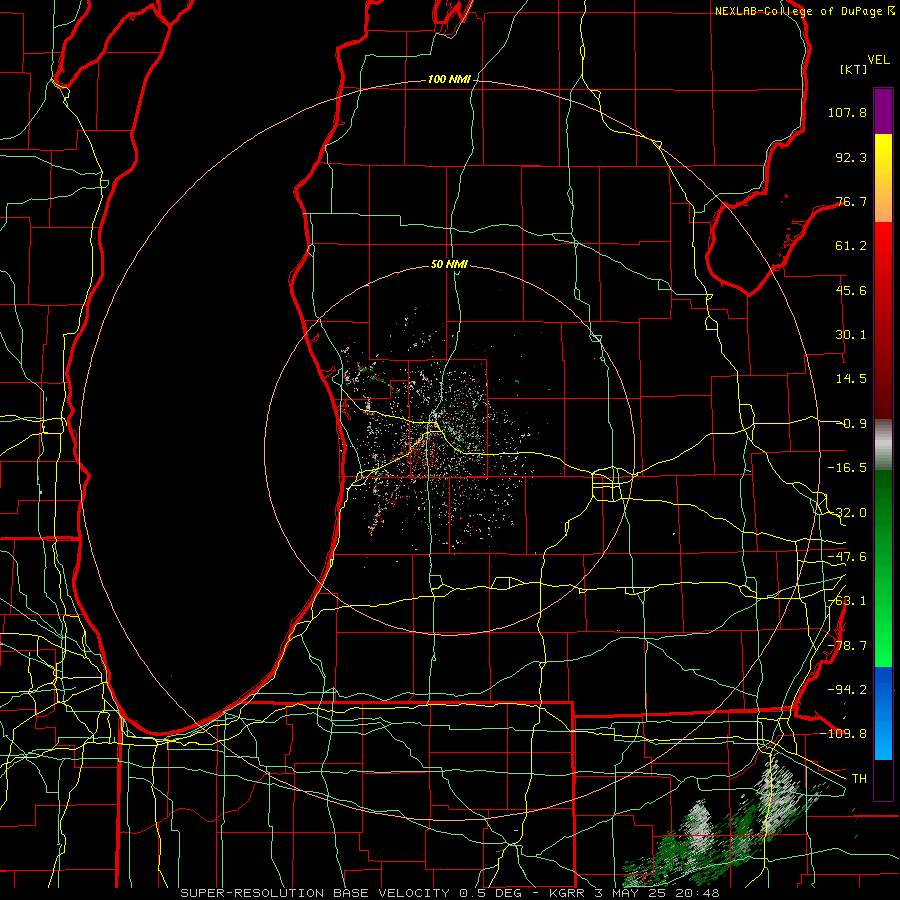Click the -32.0 velocity scale value
The image size is (900, 900).
coord(847,513)
